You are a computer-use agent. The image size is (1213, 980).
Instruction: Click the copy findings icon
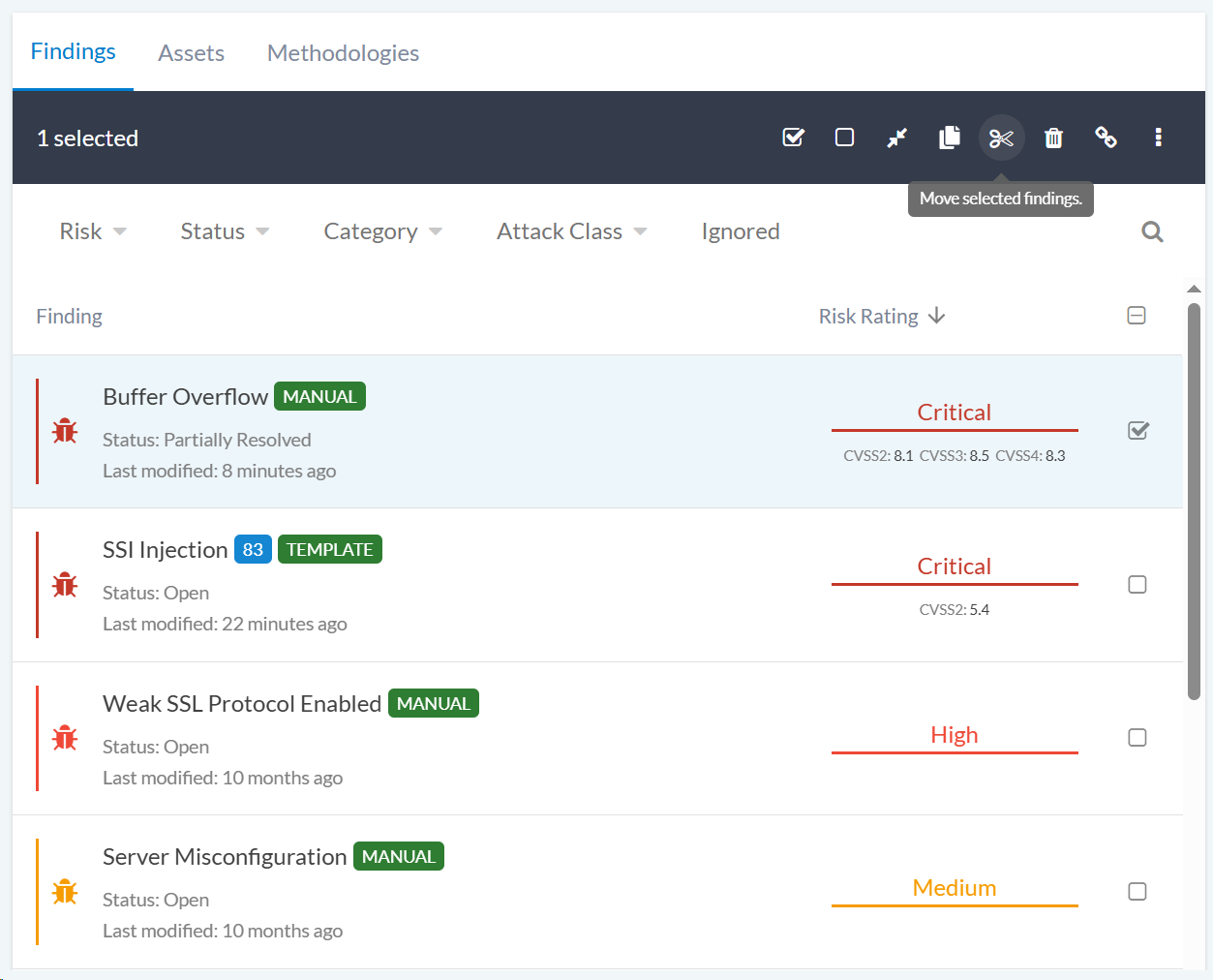[949, 138]
